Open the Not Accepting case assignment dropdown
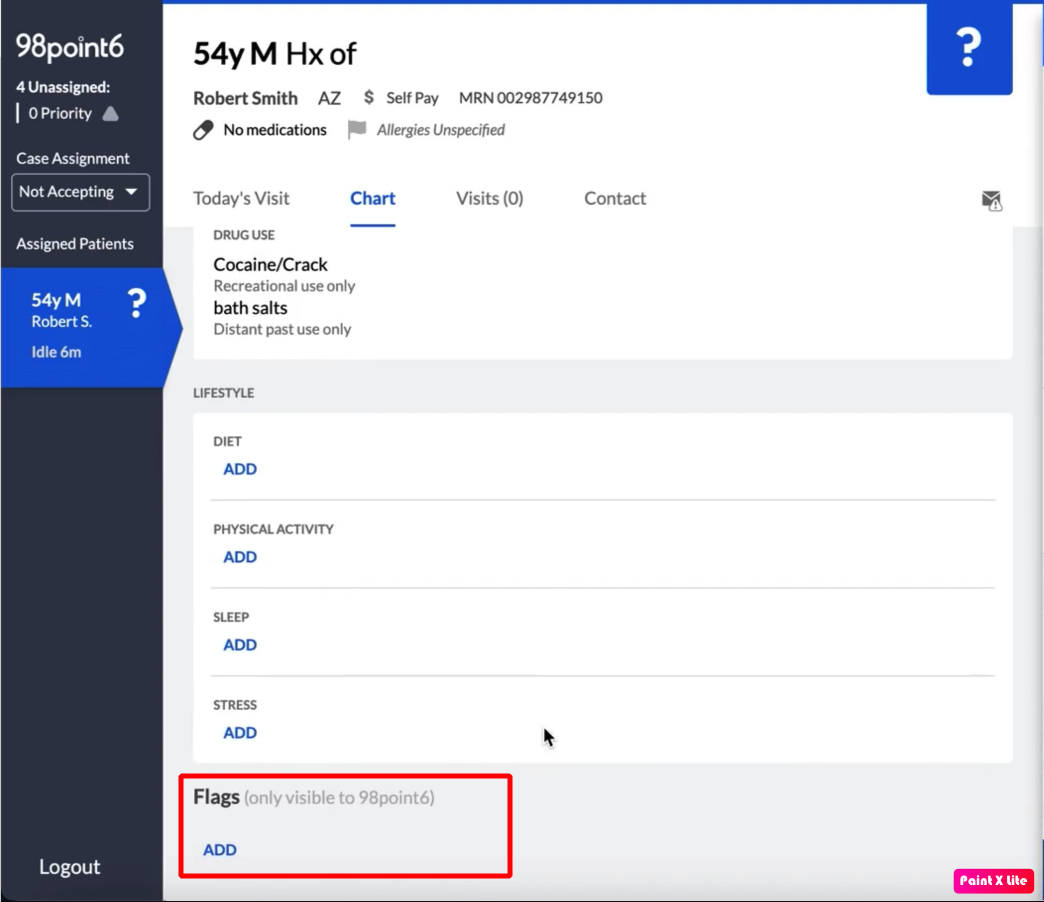The image size is (1044, 902). 80,192
